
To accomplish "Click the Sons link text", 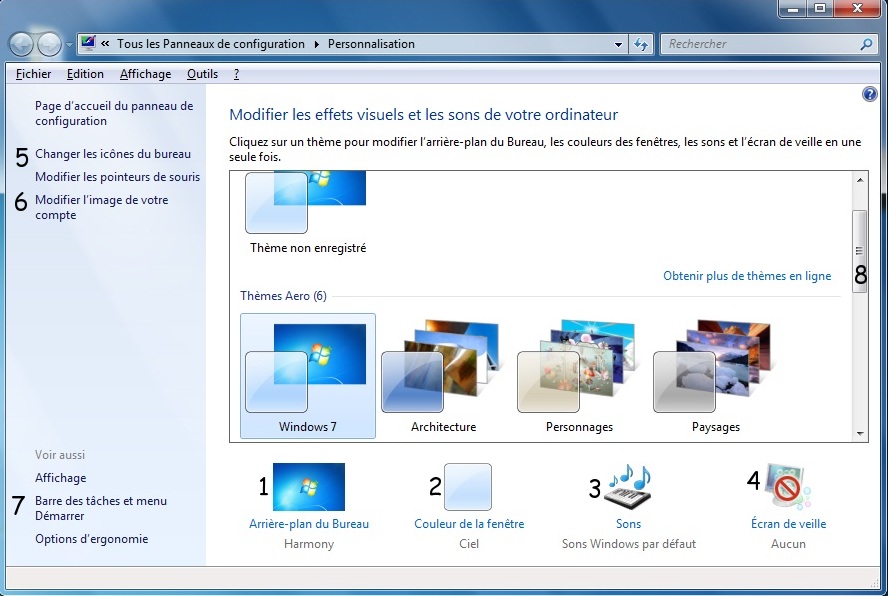I will 628,524.
